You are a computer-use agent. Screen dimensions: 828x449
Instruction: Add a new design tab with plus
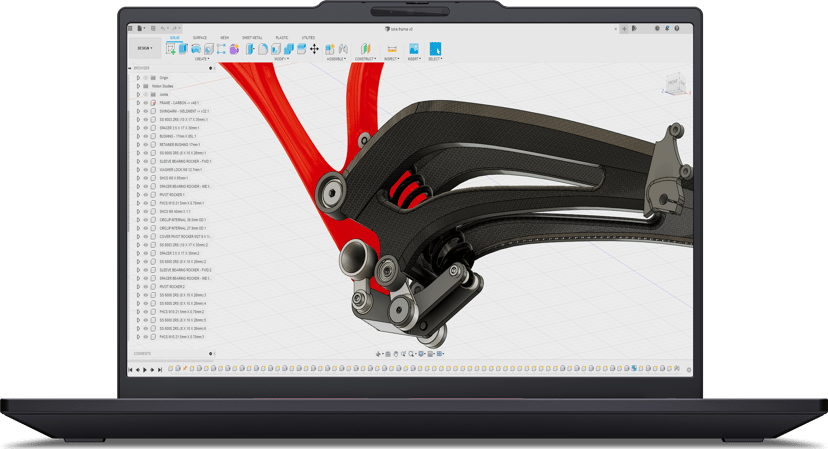coord(624,29)
